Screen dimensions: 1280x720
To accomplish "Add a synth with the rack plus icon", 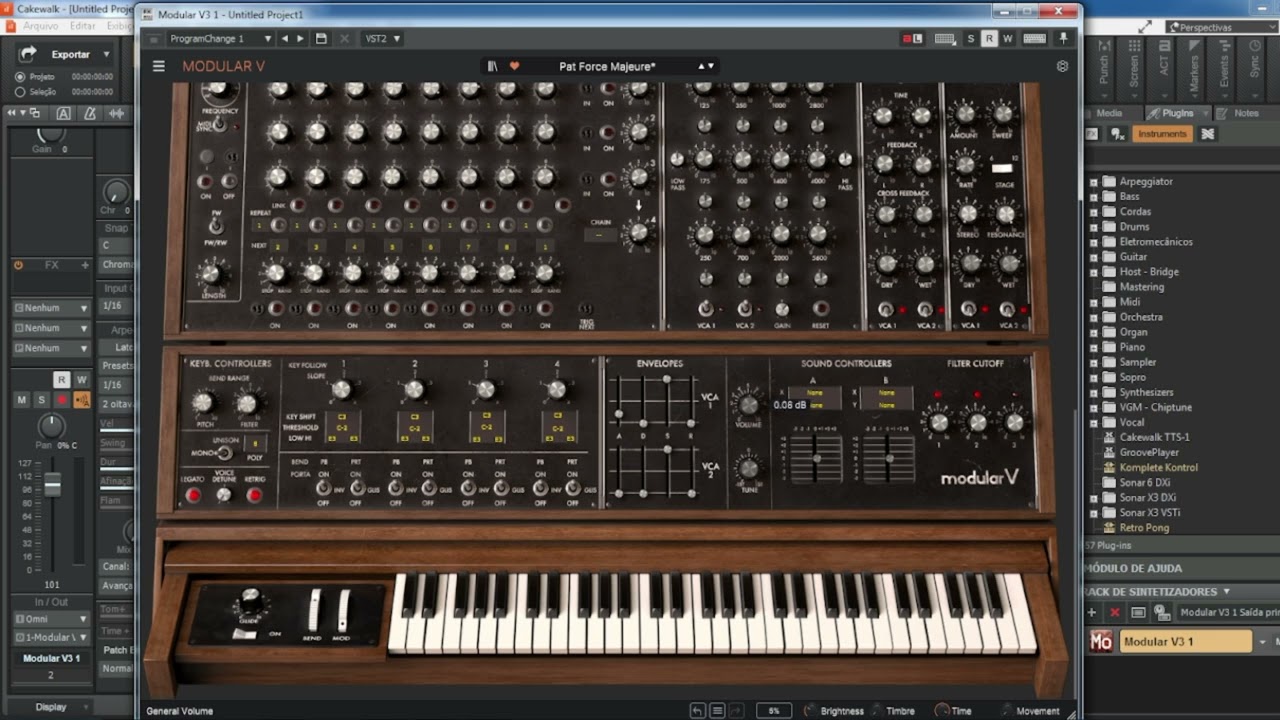I will [x=1094, y=612].
